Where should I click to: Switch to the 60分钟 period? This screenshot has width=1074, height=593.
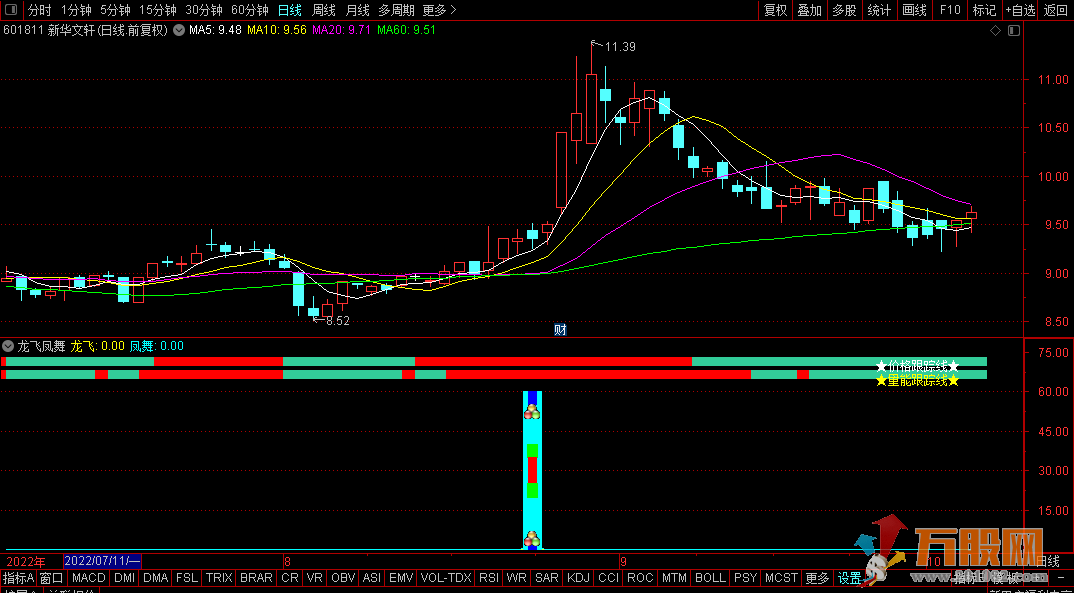pyautogui.click(x=249, y=10)
